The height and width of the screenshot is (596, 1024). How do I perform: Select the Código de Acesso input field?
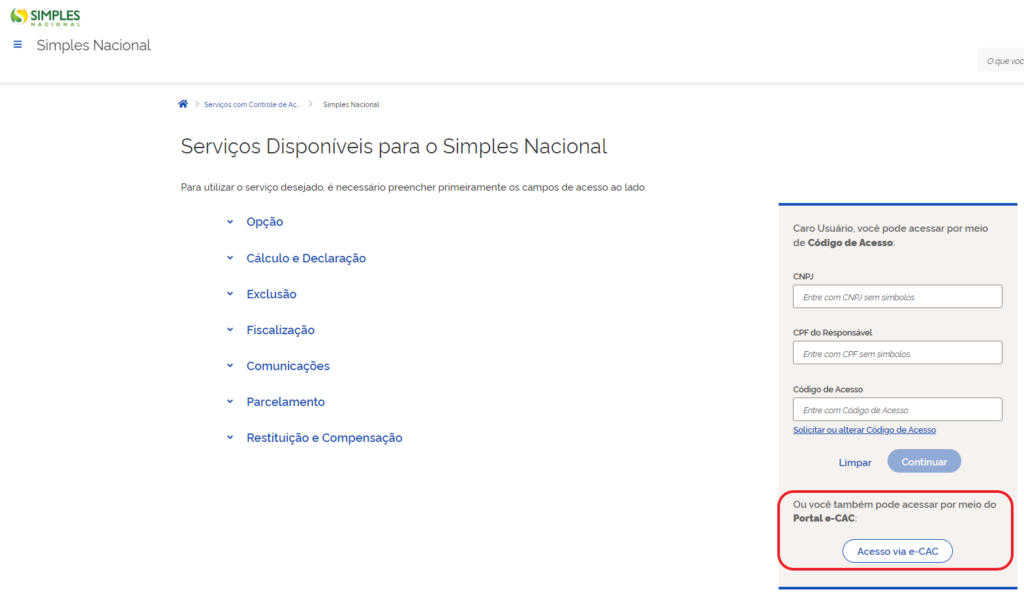pos(897,410)
